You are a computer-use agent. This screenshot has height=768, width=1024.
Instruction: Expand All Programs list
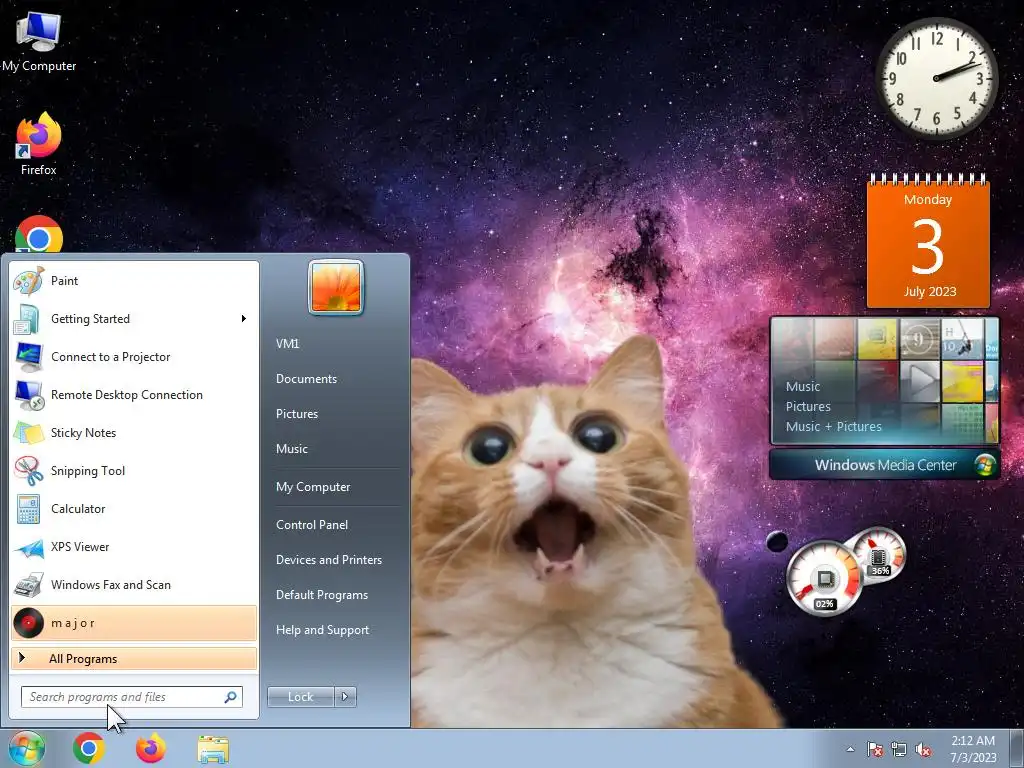pyautogui.click(x=134, y=659)
